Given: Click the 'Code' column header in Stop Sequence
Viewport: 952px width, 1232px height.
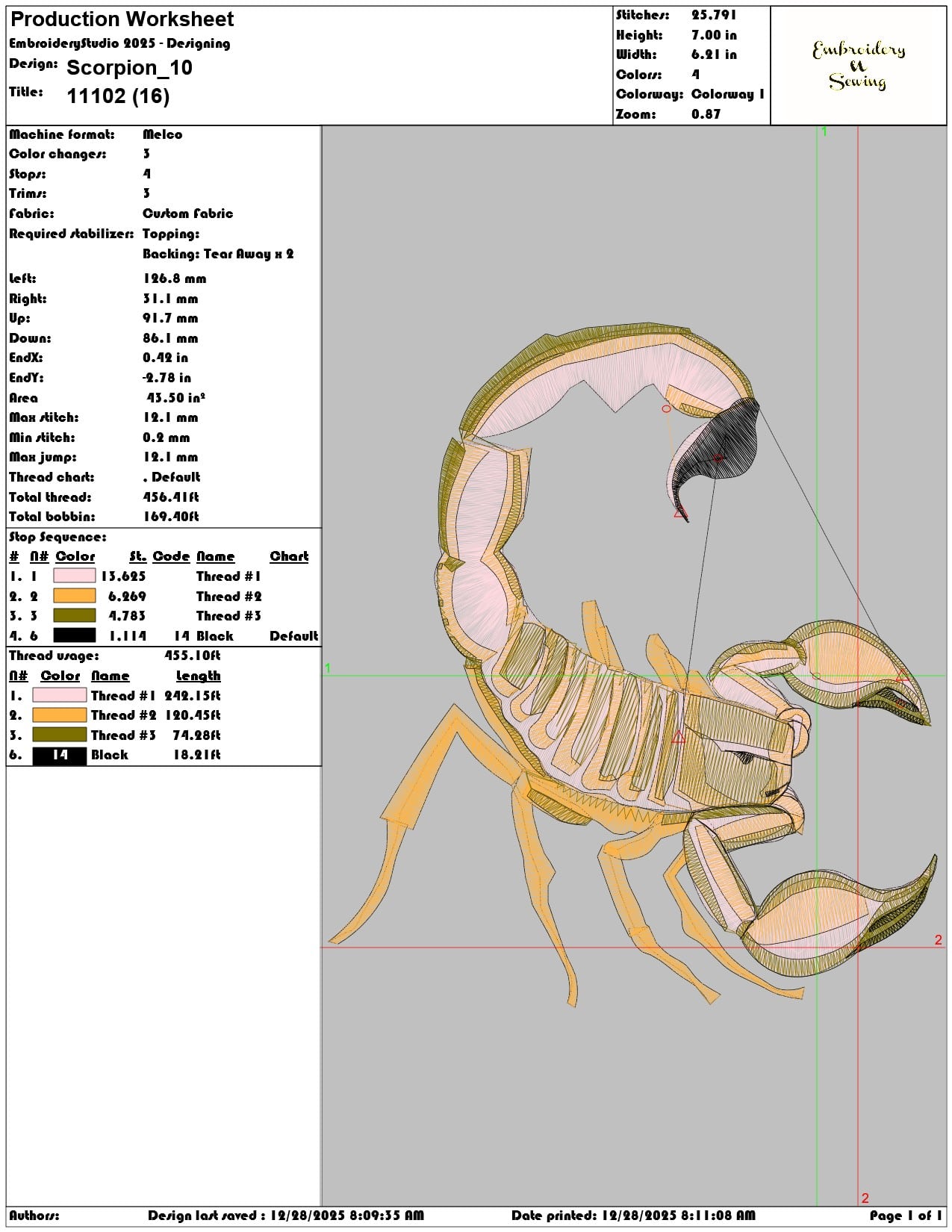Looking at the screenshot, I should [172, 556].
